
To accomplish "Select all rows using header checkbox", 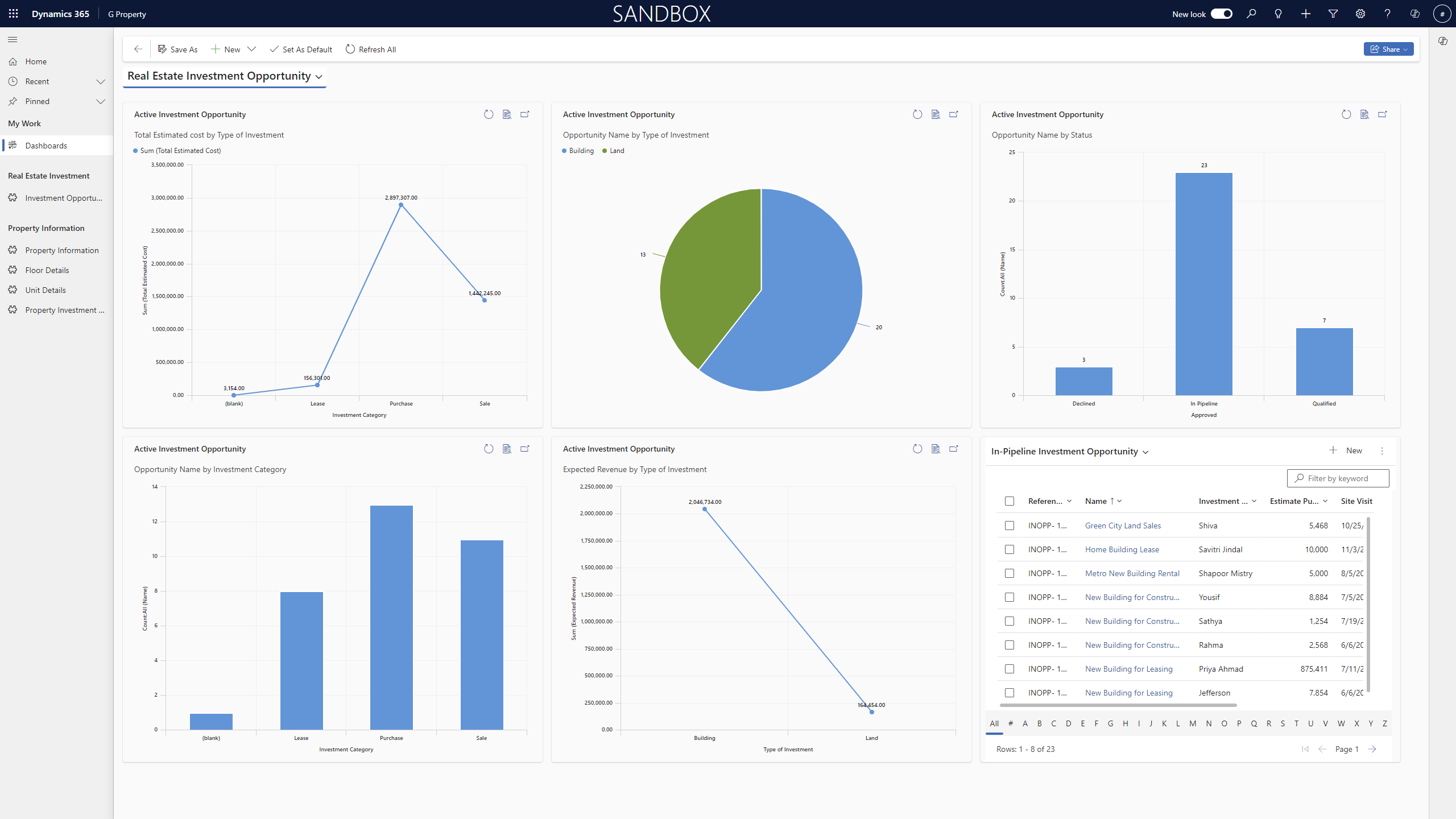I will 1010,501.
